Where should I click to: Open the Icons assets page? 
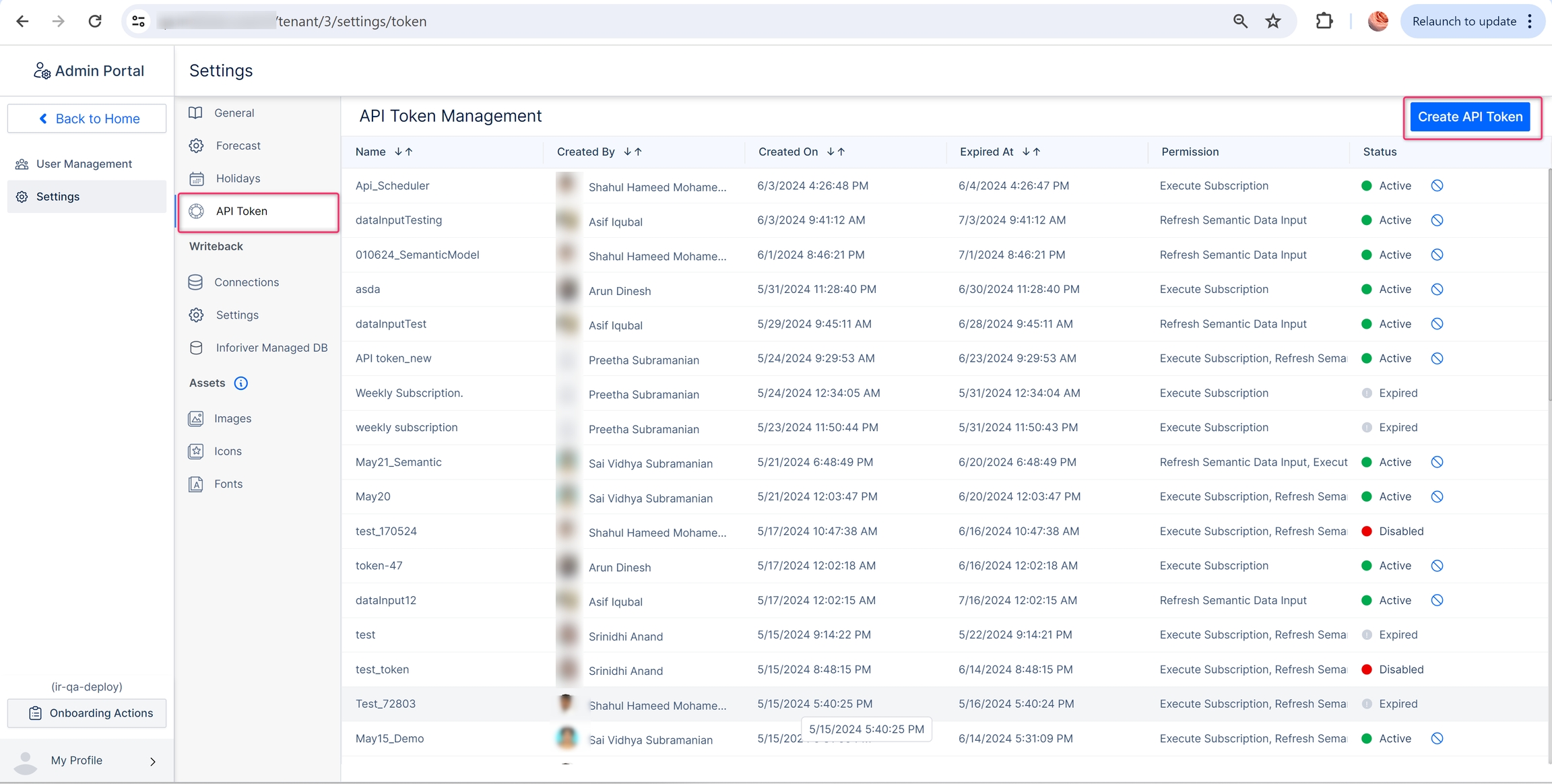click(228, 451)
